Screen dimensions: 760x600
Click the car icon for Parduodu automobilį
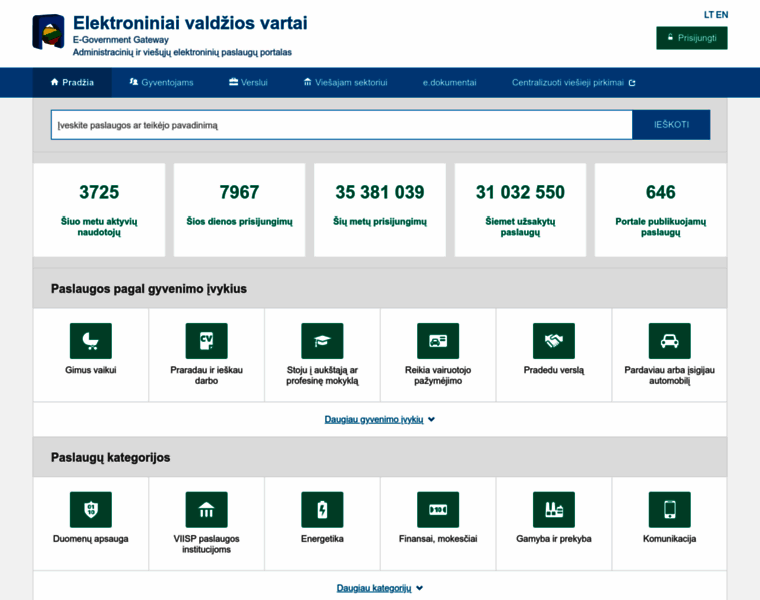point(669,341)
